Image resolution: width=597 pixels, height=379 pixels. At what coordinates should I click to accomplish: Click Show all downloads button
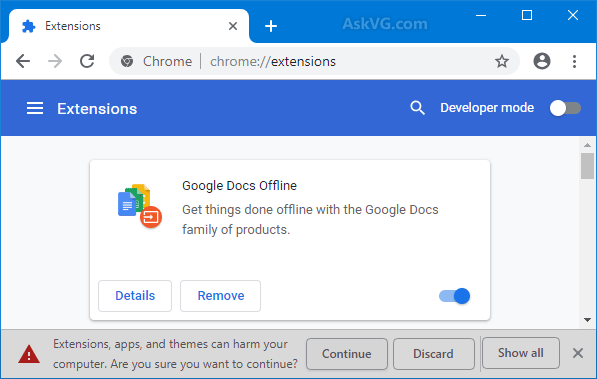click(x=521, y=353)
